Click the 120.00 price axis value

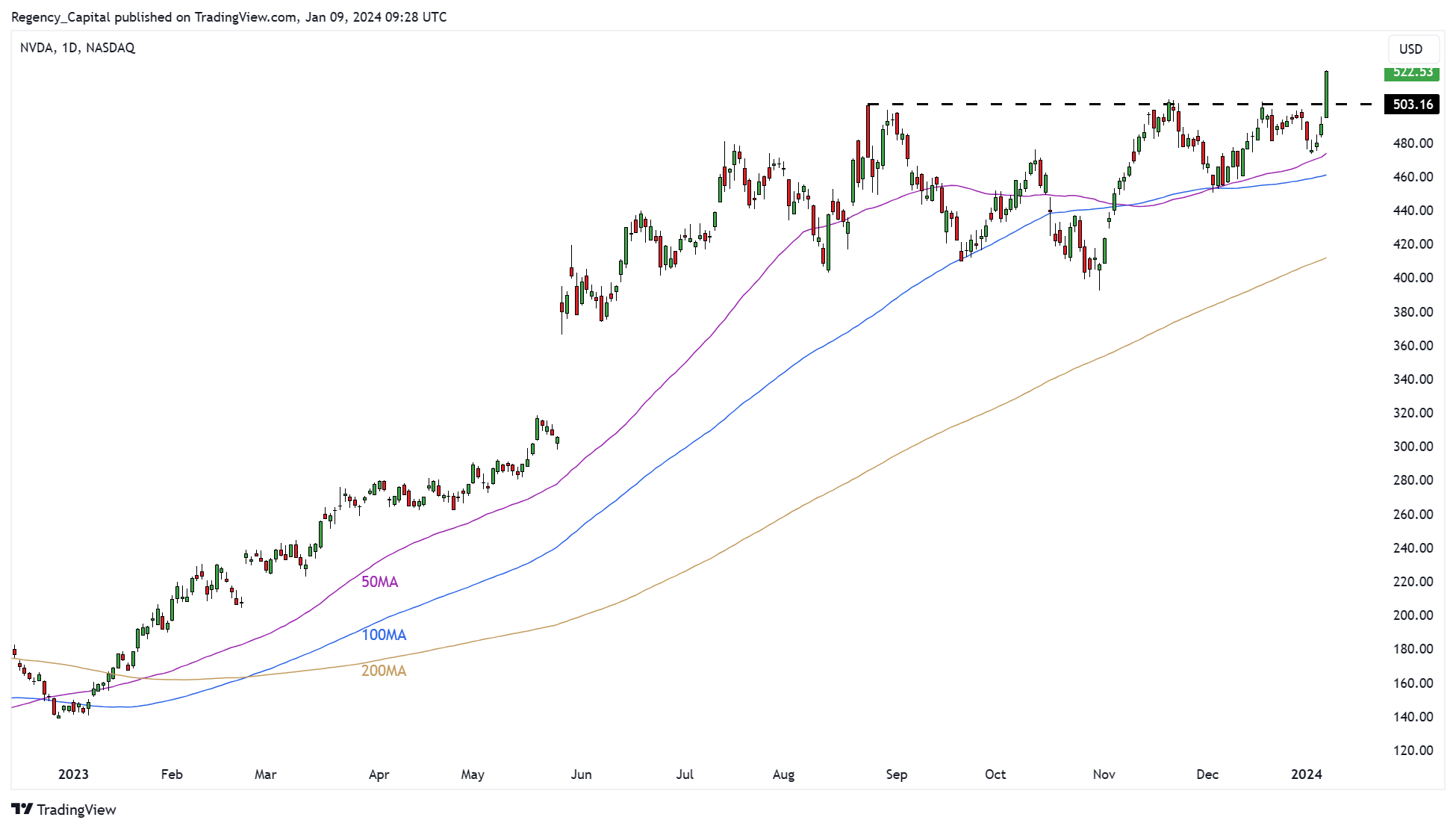[x=1413, y=751]
